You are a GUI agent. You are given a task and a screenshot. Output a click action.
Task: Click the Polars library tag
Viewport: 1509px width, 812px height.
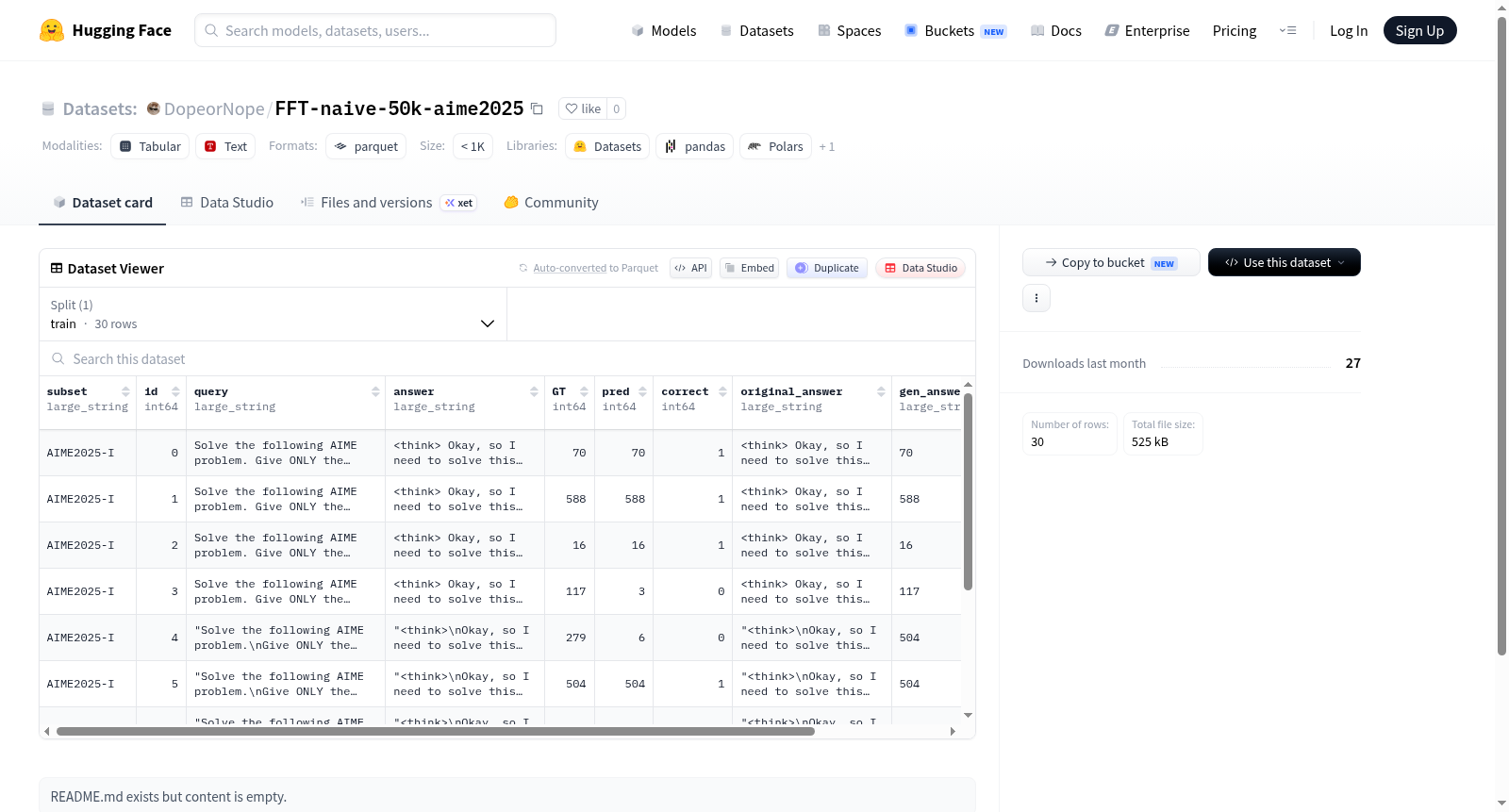[775, 146]
